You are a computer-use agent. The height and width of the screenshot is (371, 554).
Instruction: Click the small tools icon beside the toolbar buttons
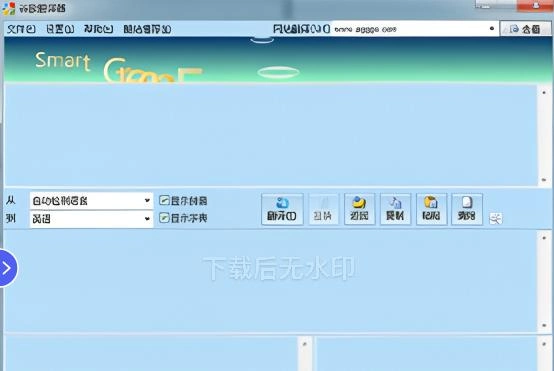495,219
